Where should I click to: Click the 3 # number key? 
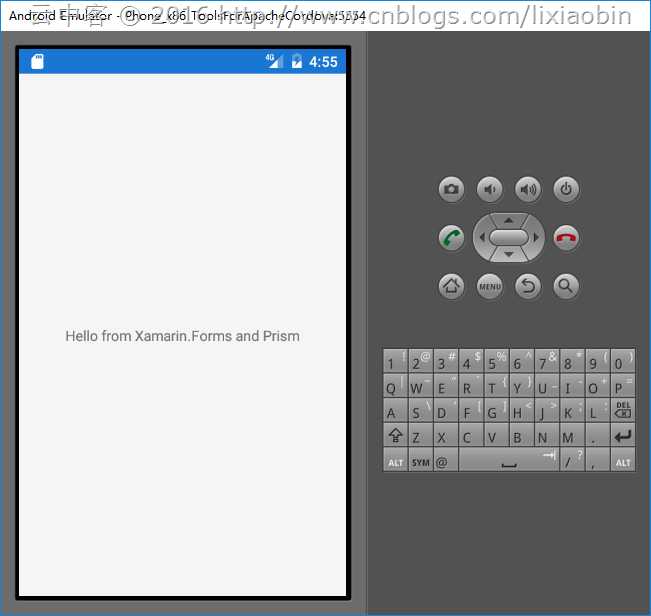coord(445,361)
